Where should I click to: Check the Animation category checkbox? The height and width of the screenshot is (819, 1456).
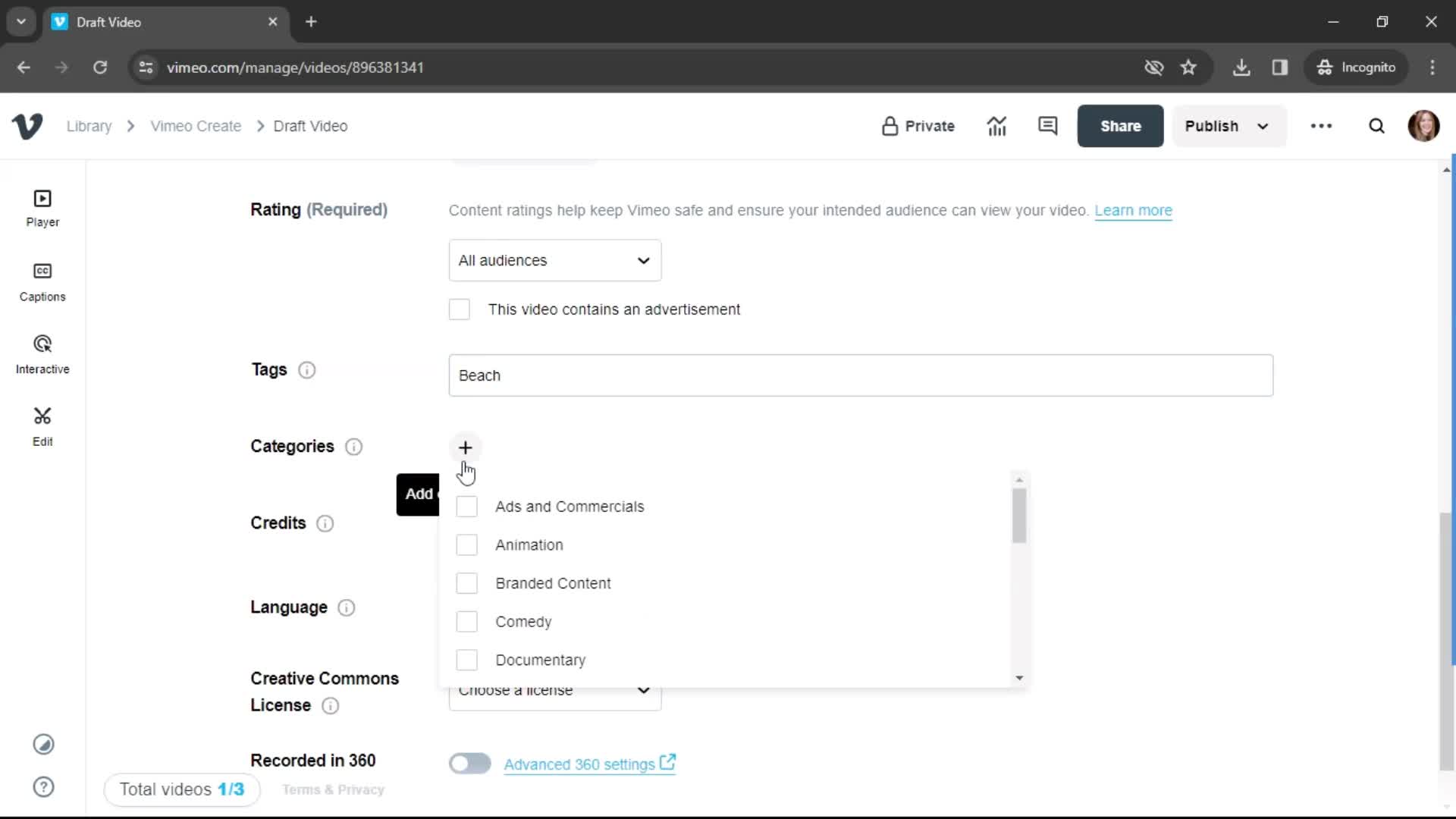(x=467, y=544)
